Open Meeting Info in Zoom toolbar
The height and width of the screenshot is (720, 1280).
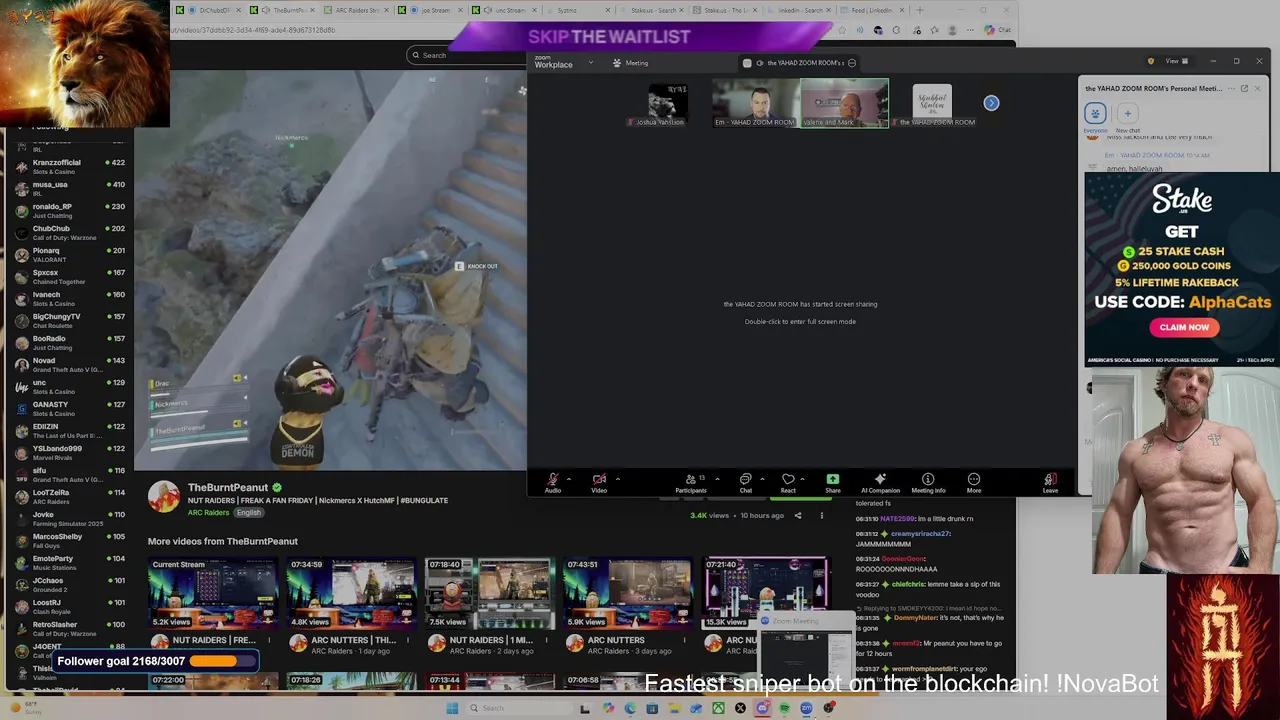(x=928, y=483)
